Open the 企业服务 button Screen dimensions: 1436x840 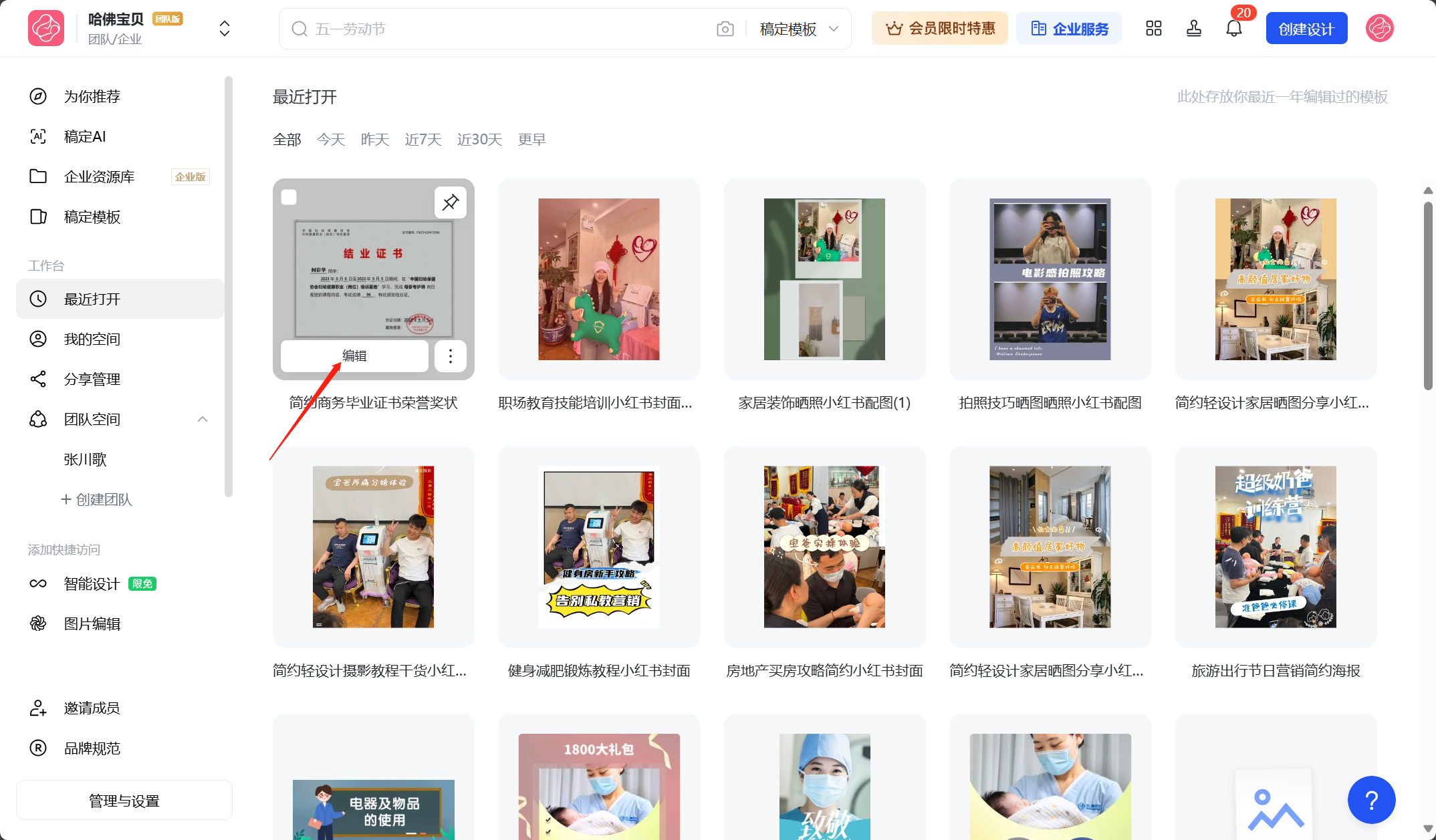pos(1069,28)
